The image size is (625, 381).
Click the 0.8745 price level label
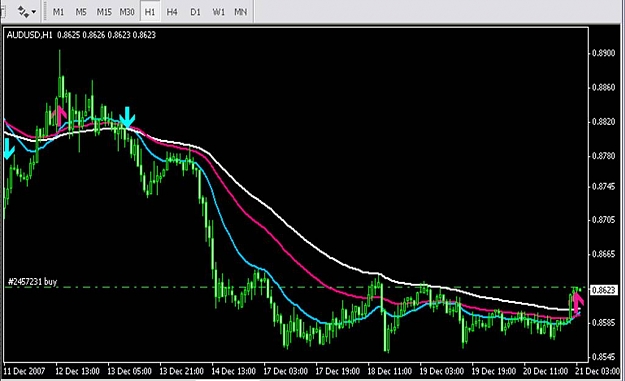(x=603, y=186)
